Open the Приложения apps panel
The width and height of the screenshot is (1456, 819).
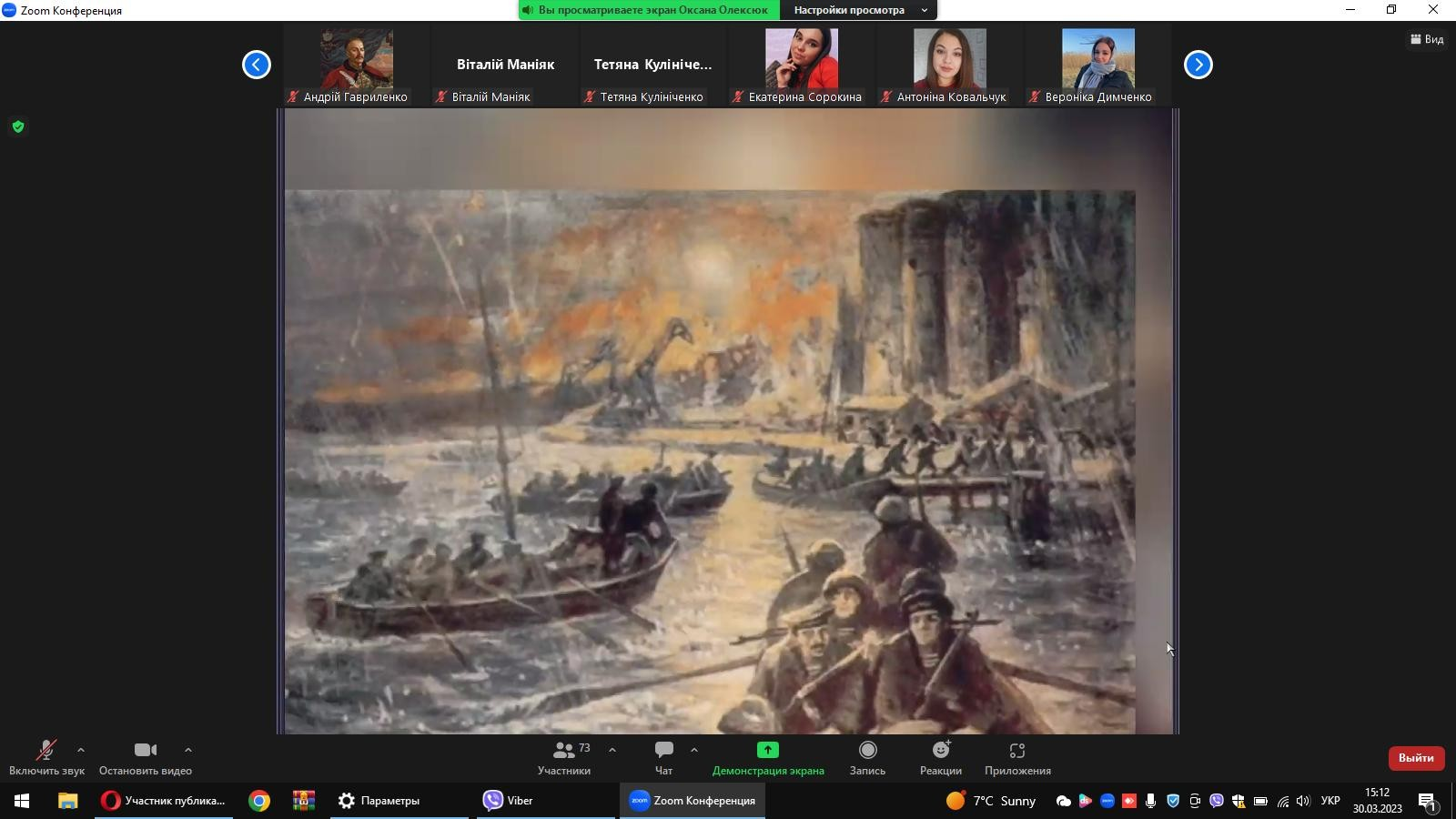(1017, 758)
